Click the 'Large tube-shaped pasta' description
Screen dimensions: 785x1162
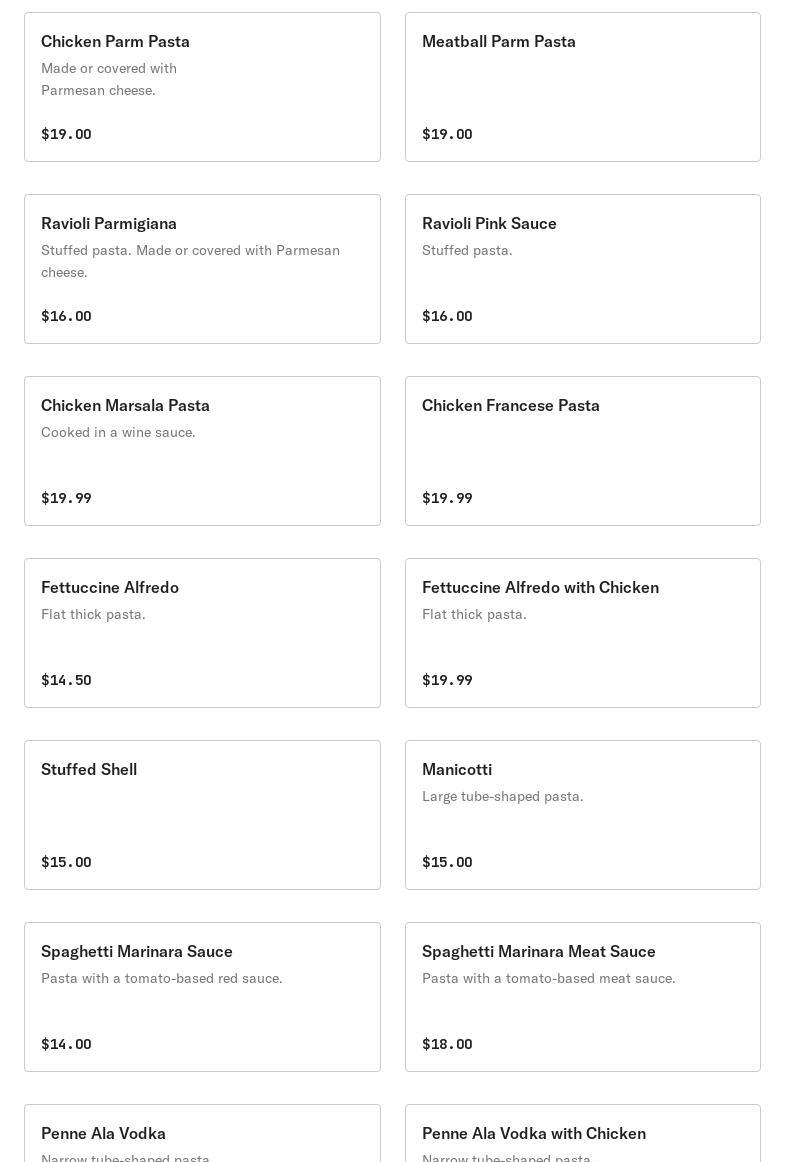pyautogui.click(x=503, y=797)
